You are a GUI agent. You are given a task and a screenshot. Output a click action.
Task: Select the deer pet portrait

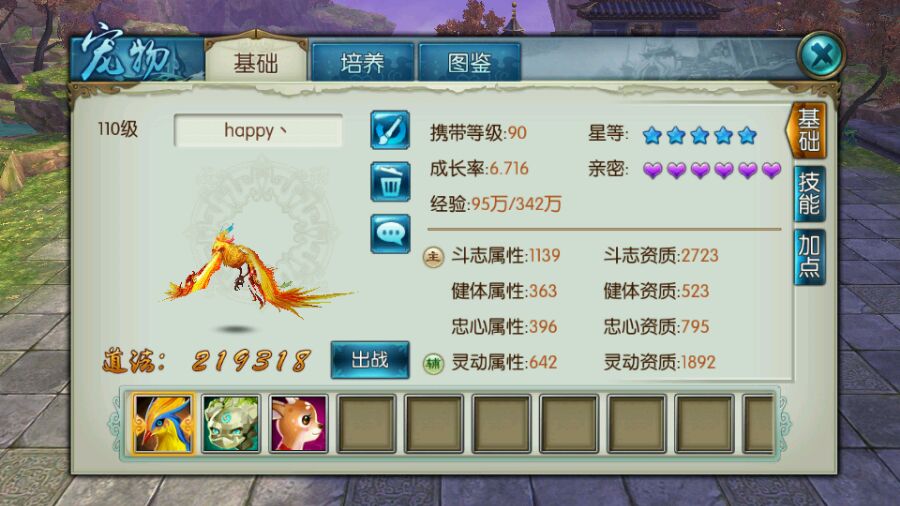[x=298, y=423]
